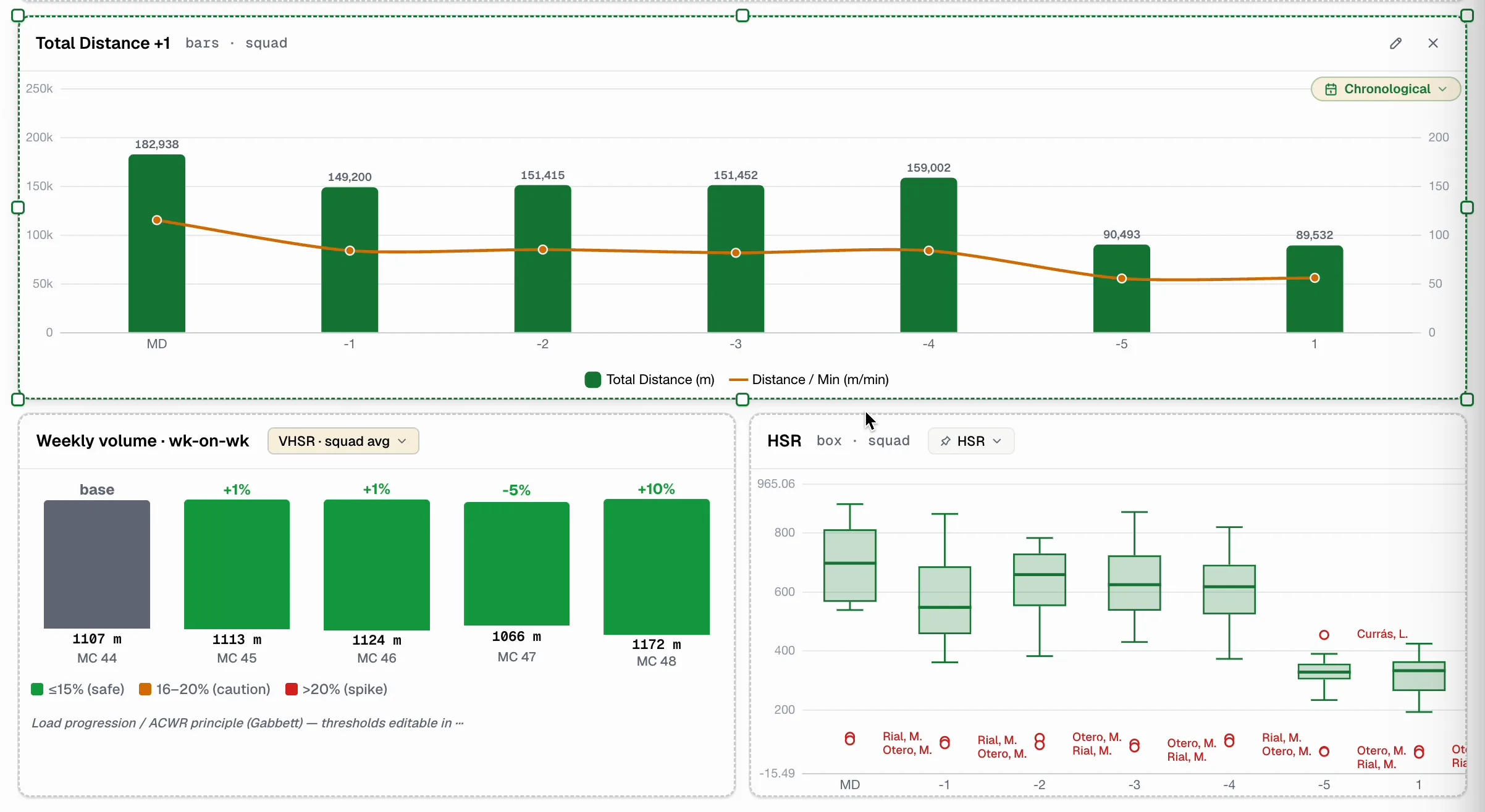Toggle Total Distance (m) legend series
The image size is (1485, 812).
coord(649,380)
